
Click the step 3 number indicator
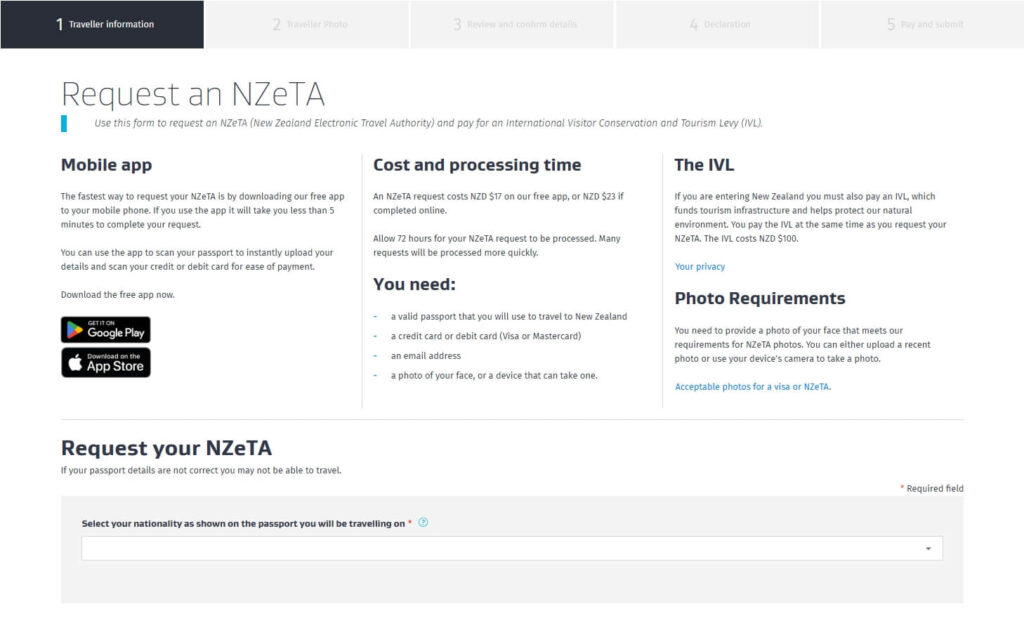(458, 23)
